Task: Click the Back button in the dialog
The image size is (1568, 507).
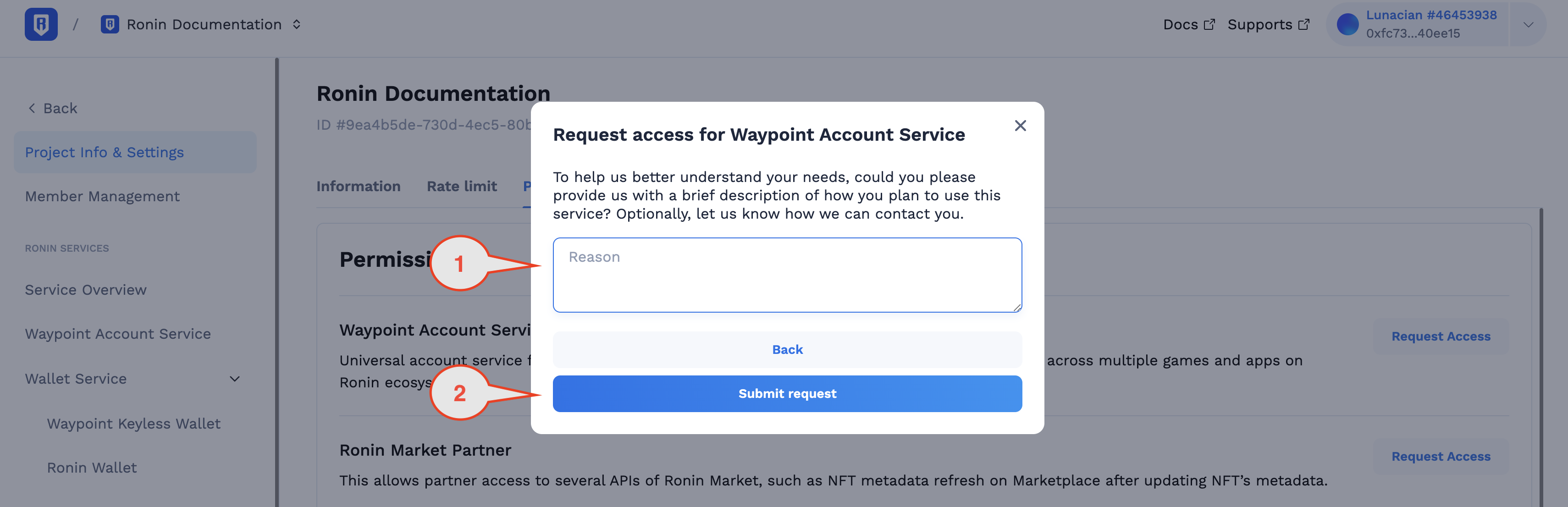Action: click(787, 349)
